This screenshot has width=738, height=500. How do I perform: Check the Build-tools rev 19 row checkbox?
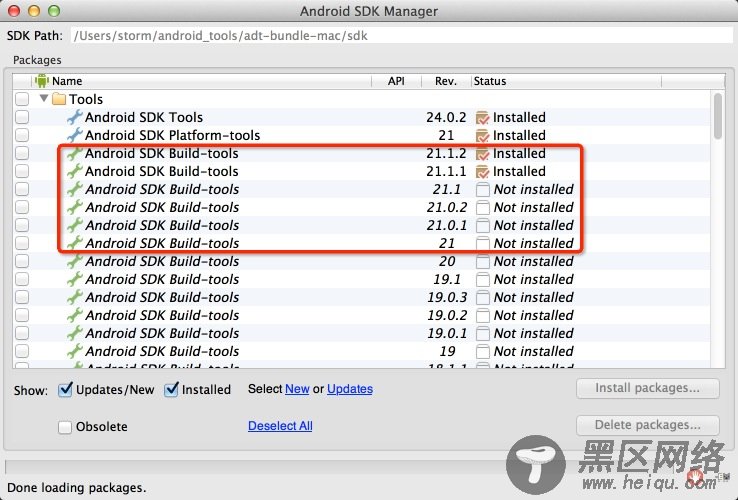coord(22,351)
